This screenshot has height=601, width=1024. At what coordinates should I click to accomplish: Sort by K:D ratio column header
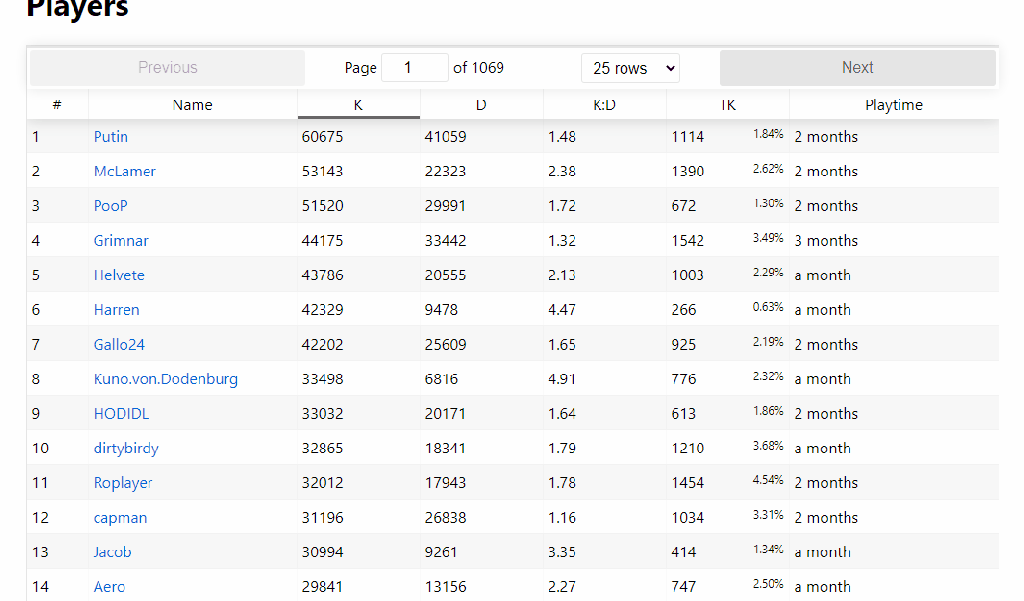coord(604,105)
